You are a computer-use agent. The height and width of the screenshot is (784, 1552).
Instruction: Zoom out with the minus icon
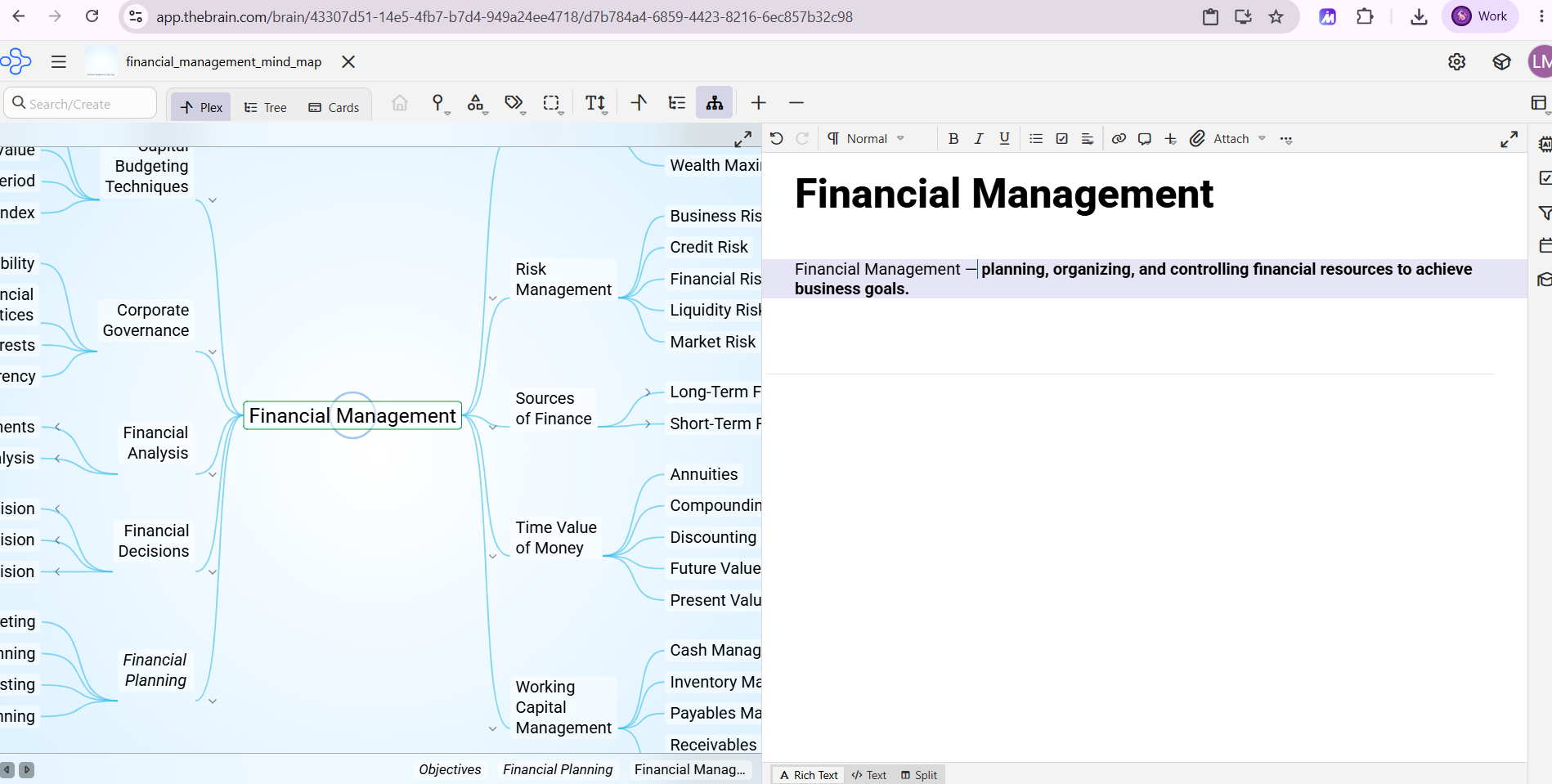(x=796, y=103)
